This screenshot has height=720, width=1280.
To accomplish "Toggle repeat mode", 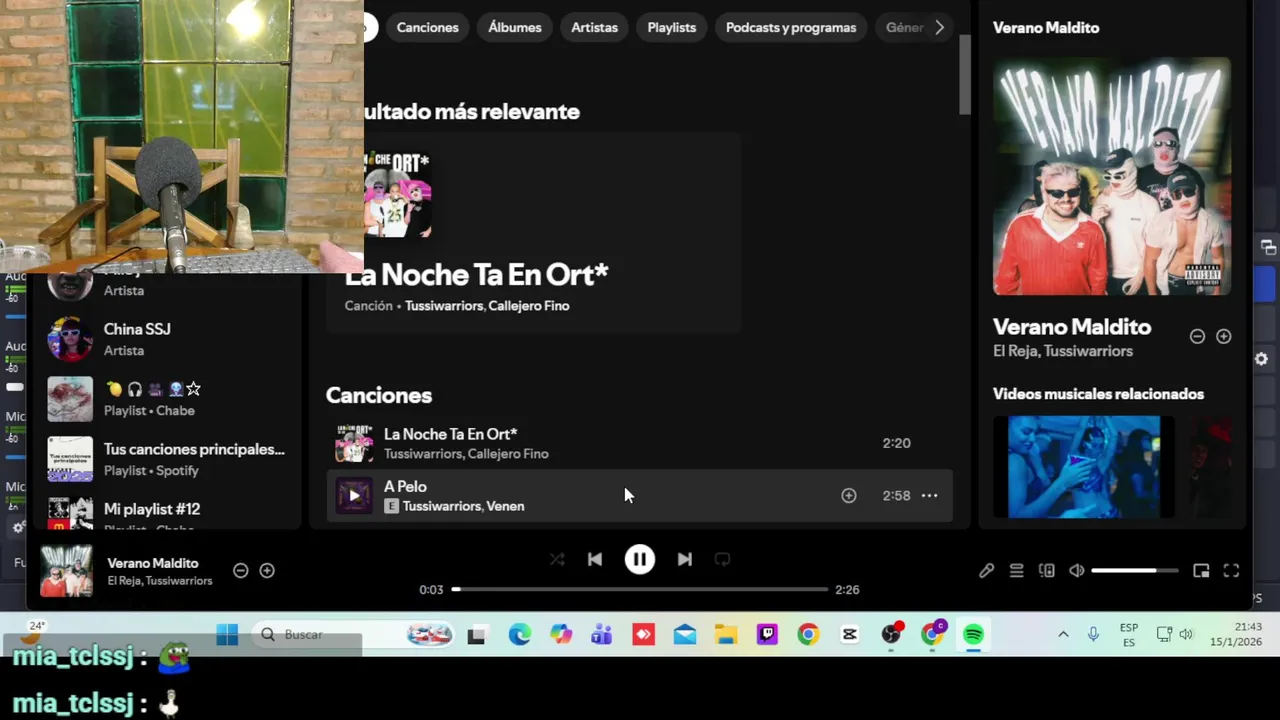I will click(722, 559).
